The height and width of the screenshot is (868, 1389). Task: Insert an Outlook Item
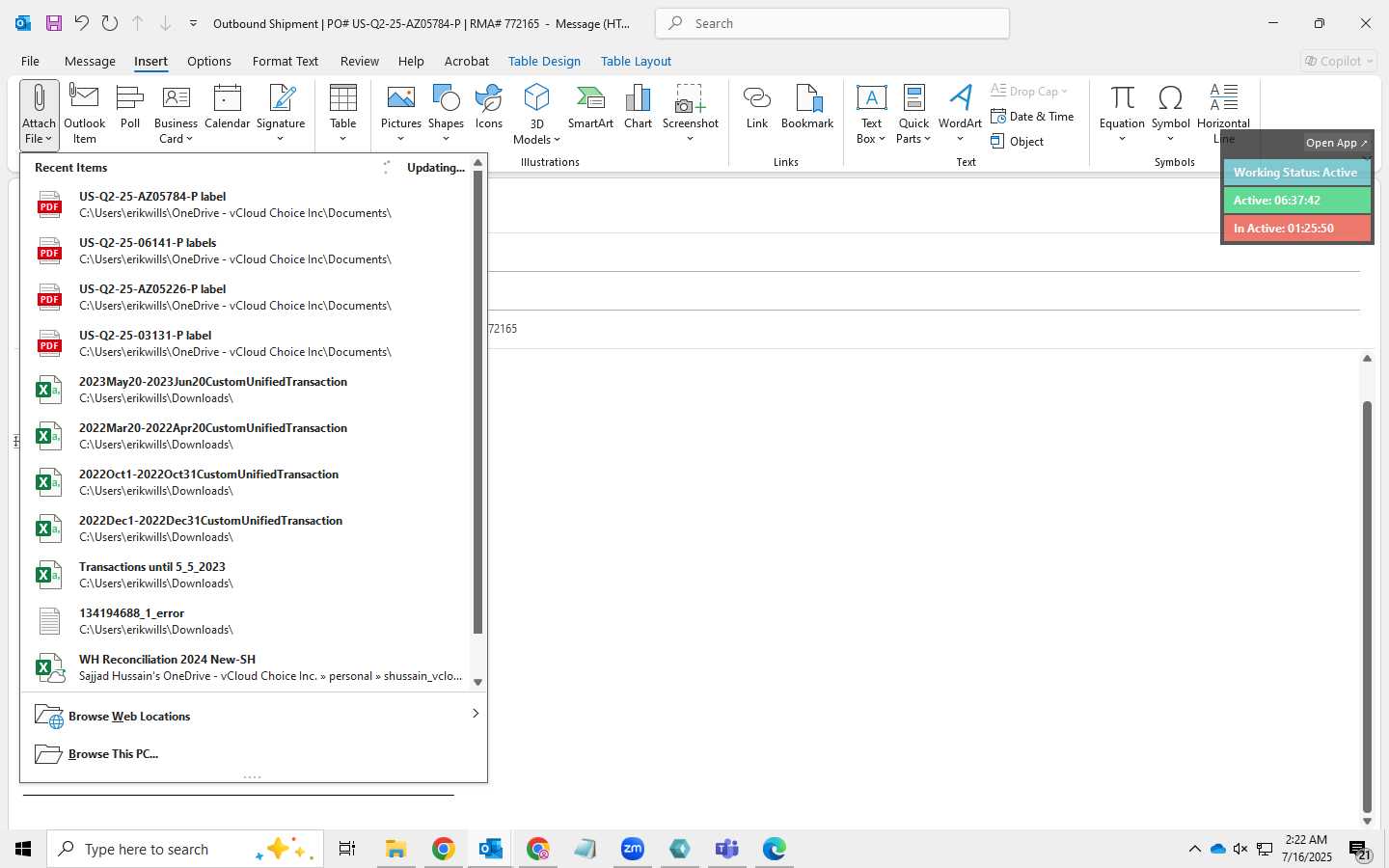point(85,115)
